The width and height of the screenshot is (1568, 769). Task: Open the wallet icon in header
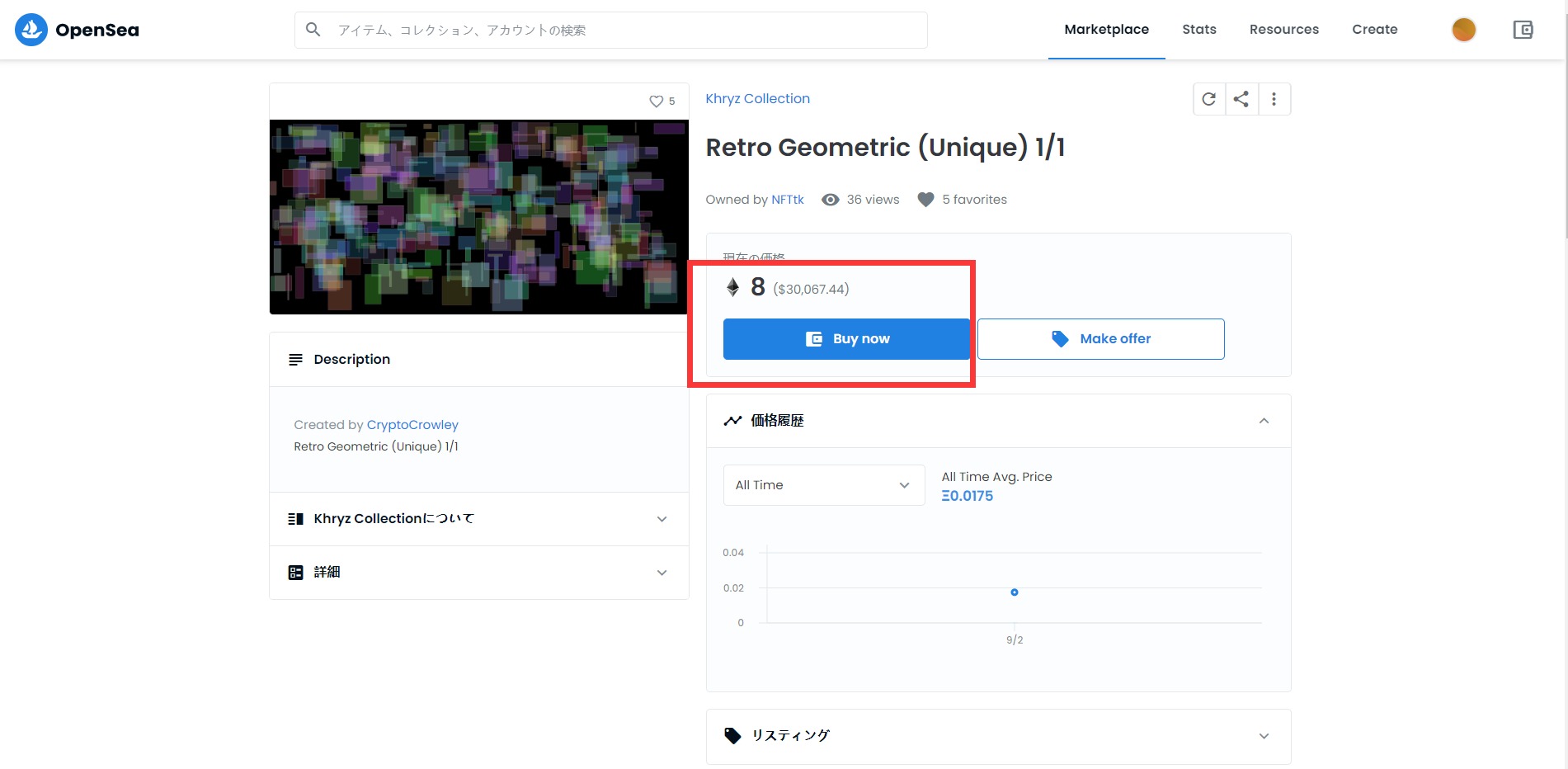click(x=1523, y=30)
